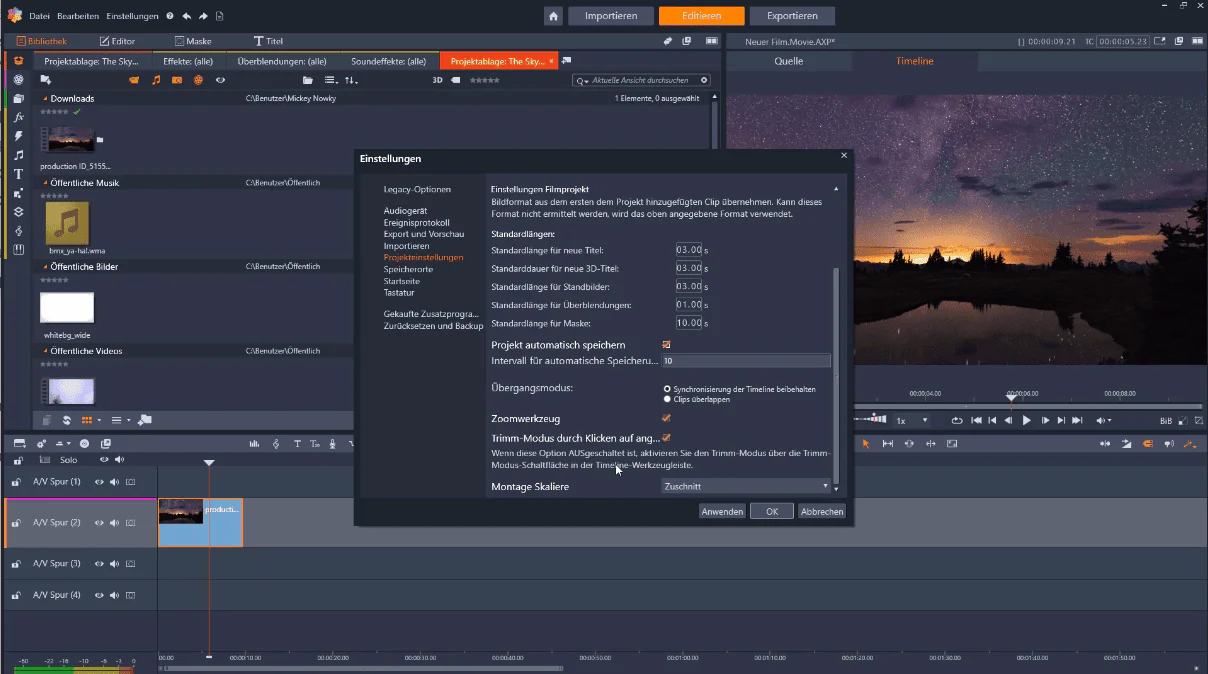Collapse the Öffentliche Musik section
Image resolution: width=1208 pixels, height=674 pixels.
(44, 183)
